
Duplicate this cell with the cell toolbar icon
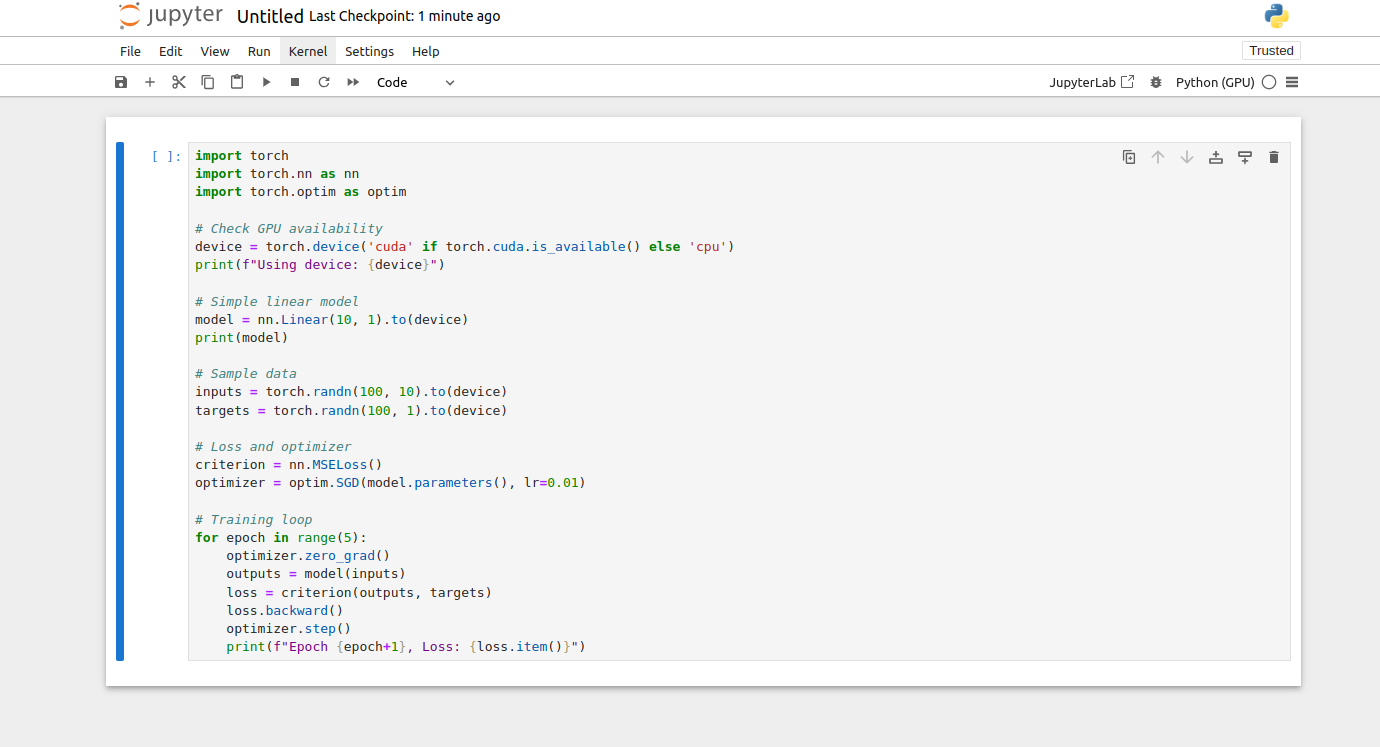click(1129, 157)
